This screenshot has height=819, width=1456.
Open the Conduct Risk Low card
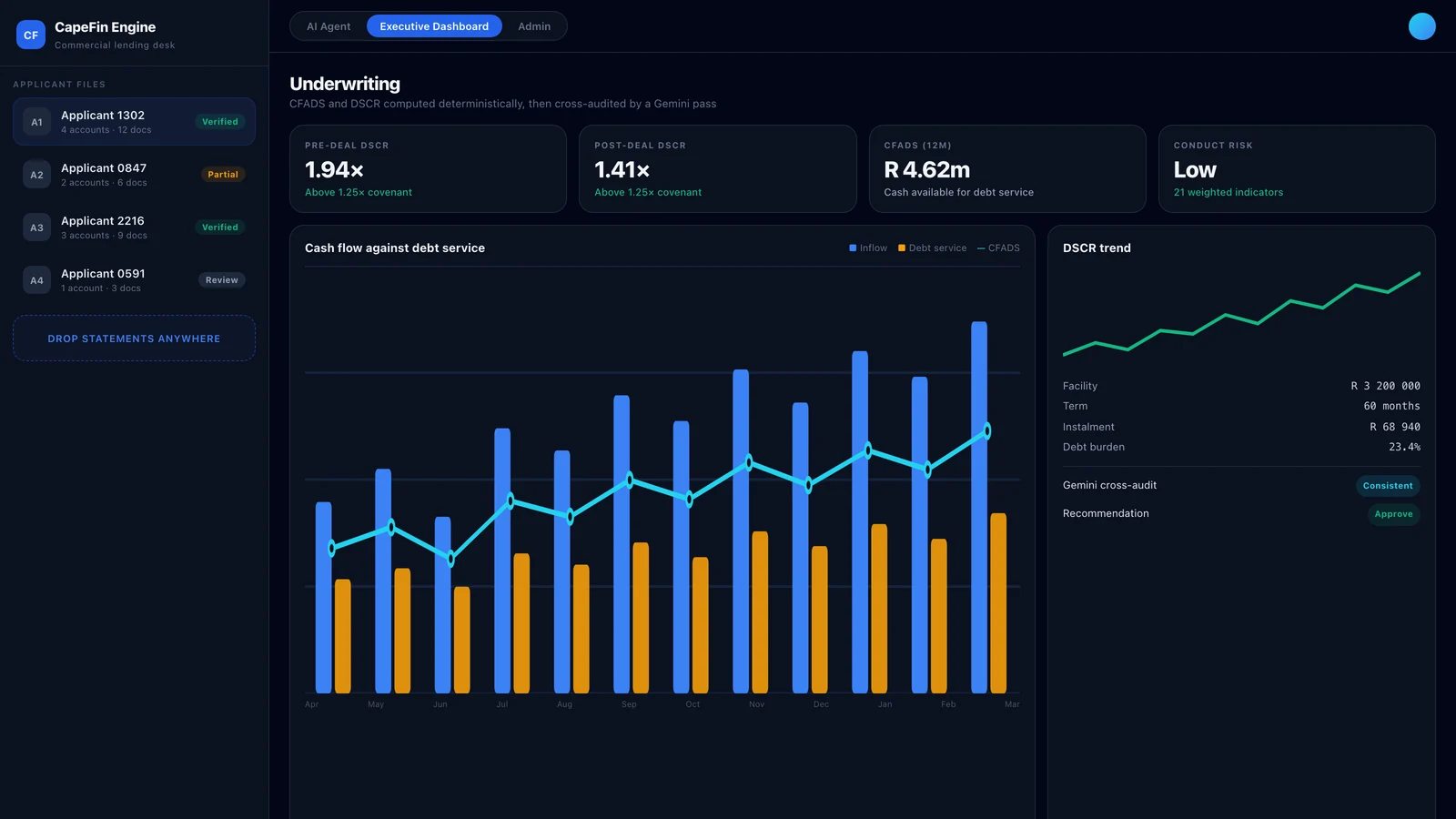click(x=1297, y=169)
